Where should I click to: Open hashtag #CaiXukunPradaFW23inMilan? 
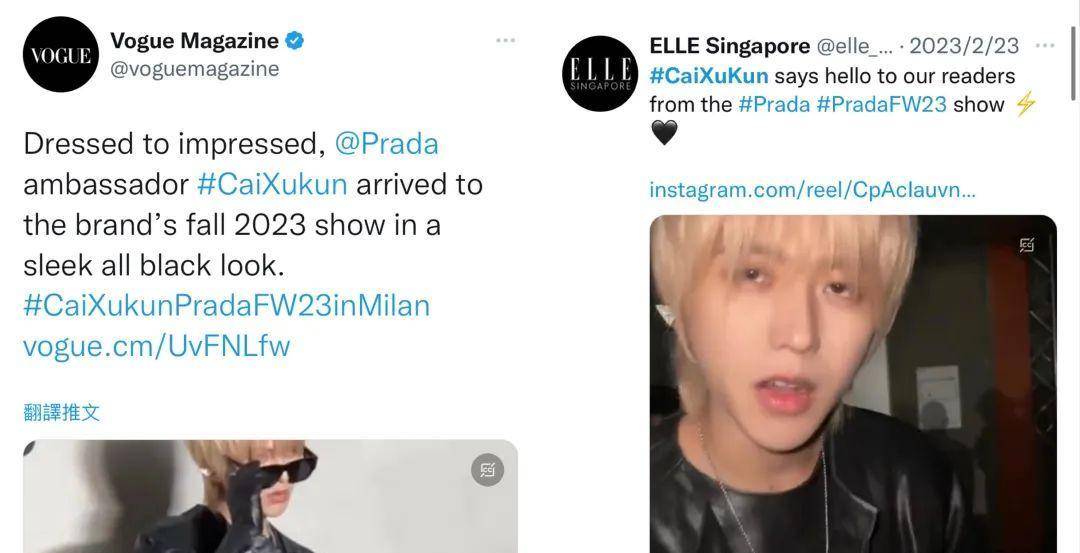[x=227, y=306]
